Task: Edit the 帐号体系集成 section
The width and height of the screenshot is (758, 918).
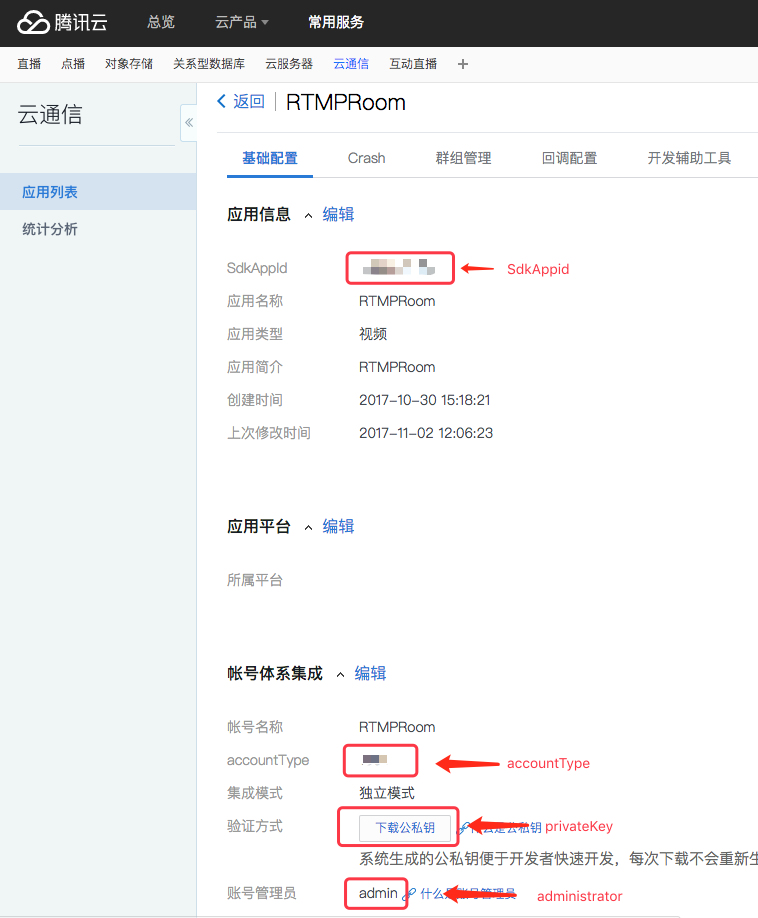Action: (371, 673)
